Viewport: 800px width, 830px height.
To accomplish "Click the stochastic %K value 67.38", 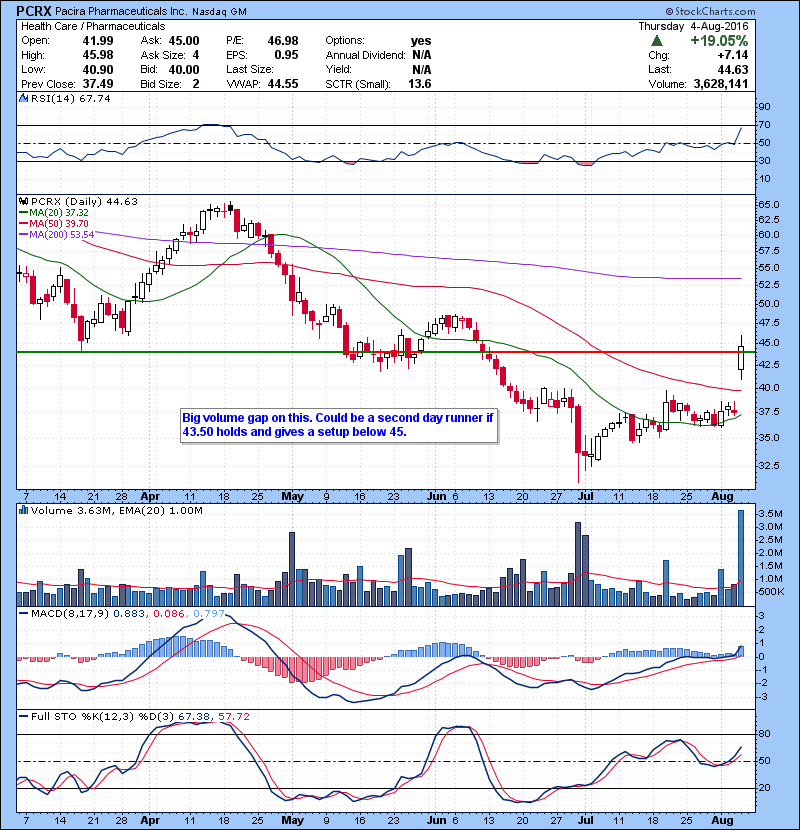I will 194,717.
